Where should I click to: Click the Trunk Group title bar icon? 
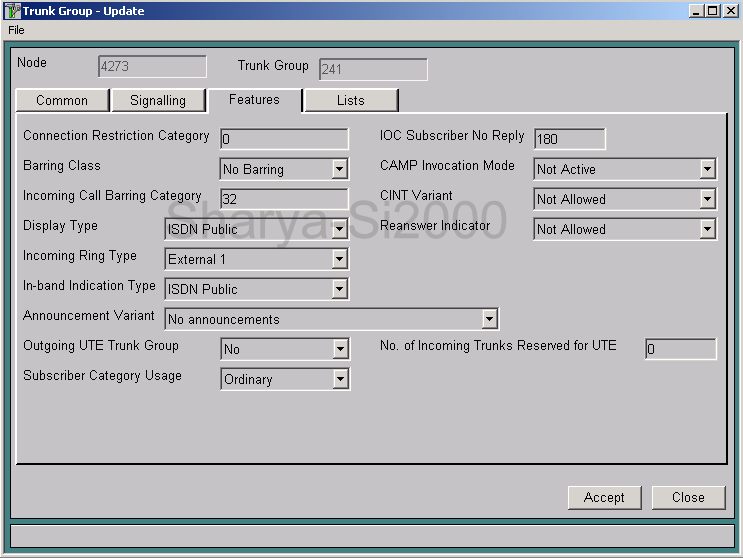click(x=13, y=11)
